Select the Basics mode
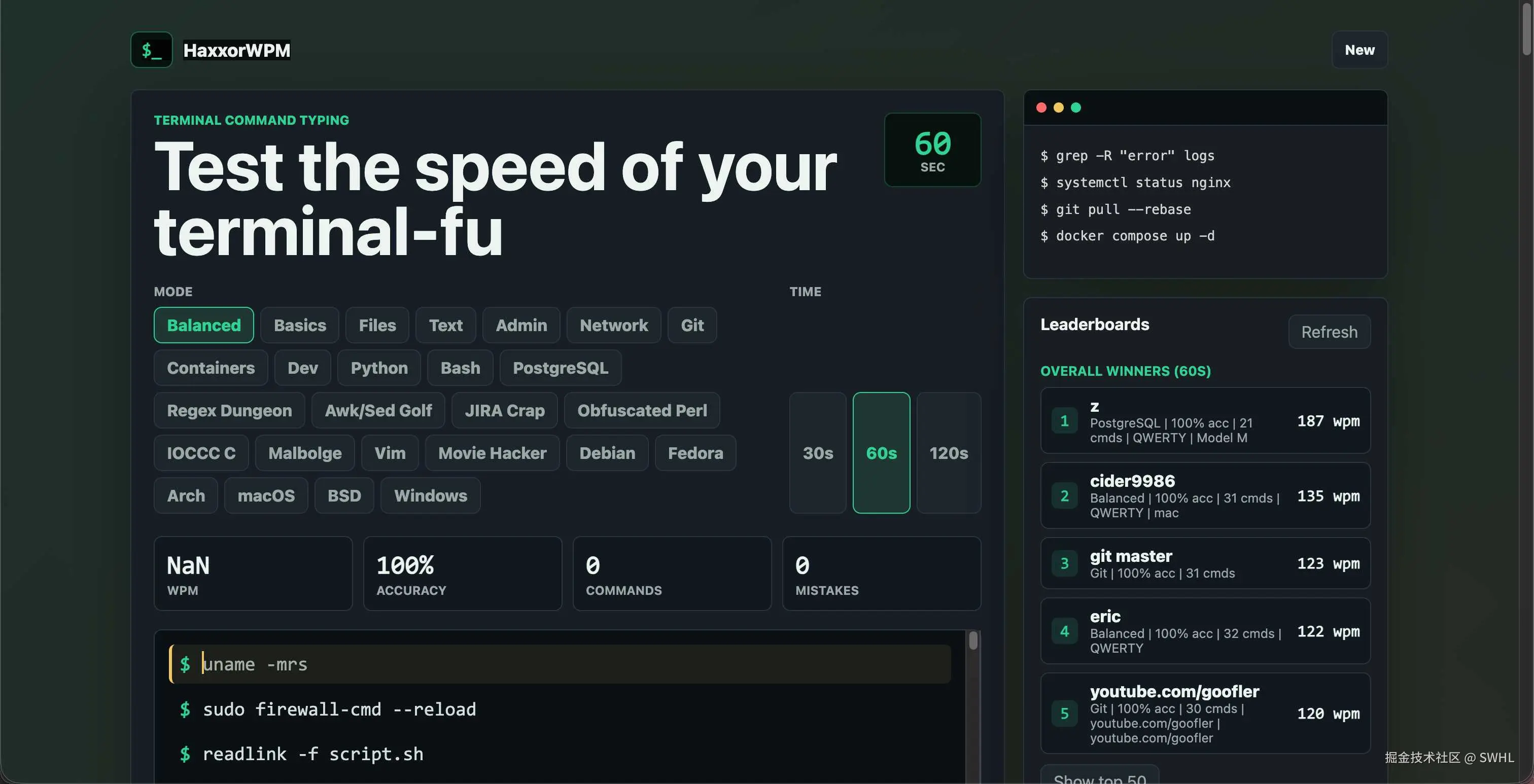This screenshot has height=784, width=1534. [x=299, y=325]
